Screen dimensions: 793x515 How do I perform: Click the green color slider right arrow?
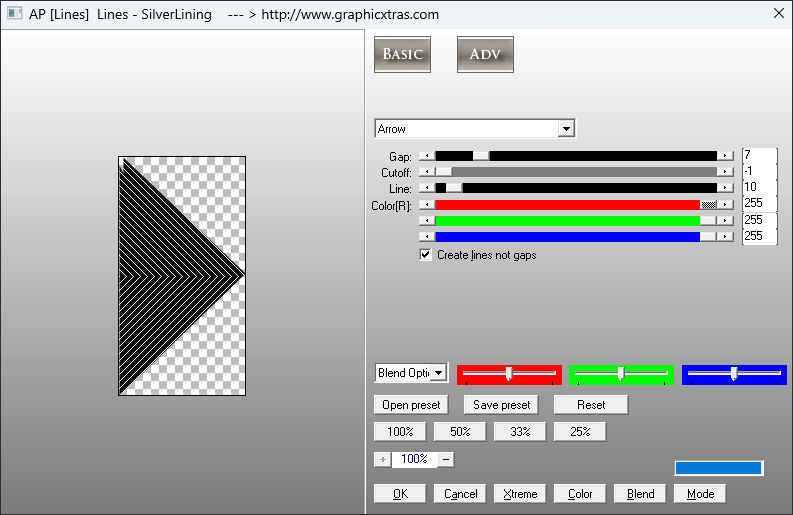pos(726,221)
